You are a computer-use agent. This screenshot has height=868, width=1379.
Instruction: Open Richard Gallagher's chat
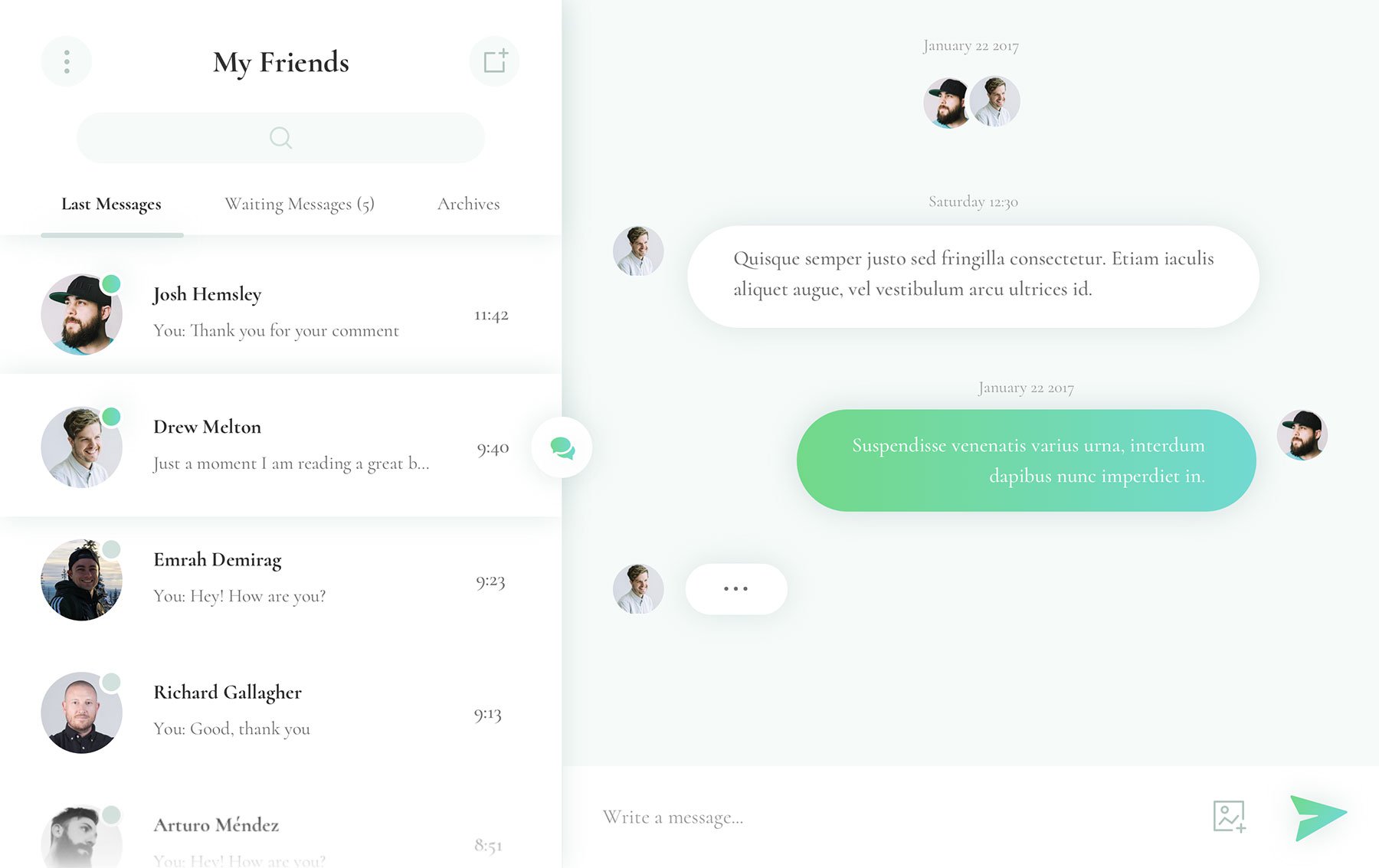coord(280,712)
